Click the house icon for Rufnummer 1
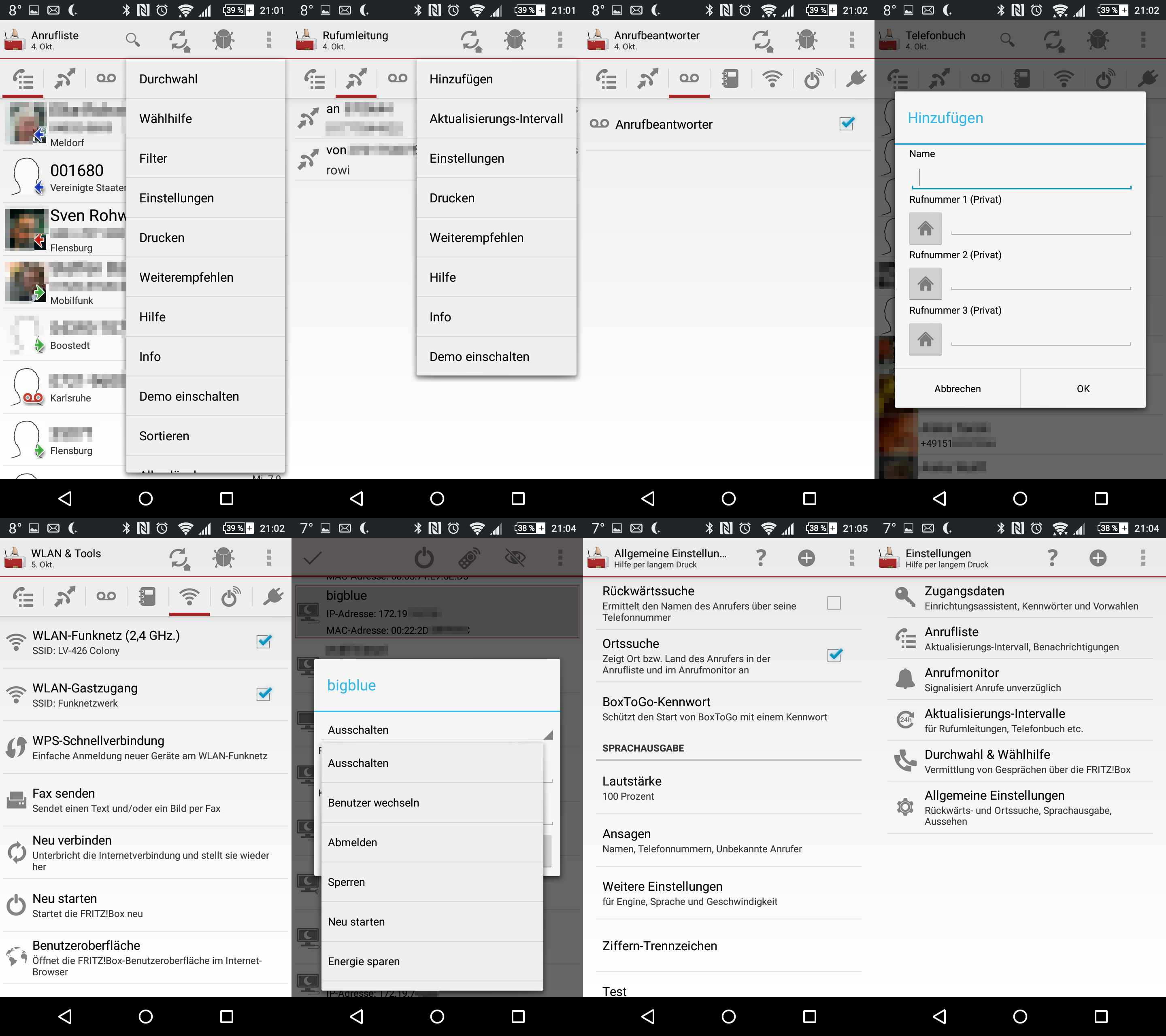 [x=925, y=229]
